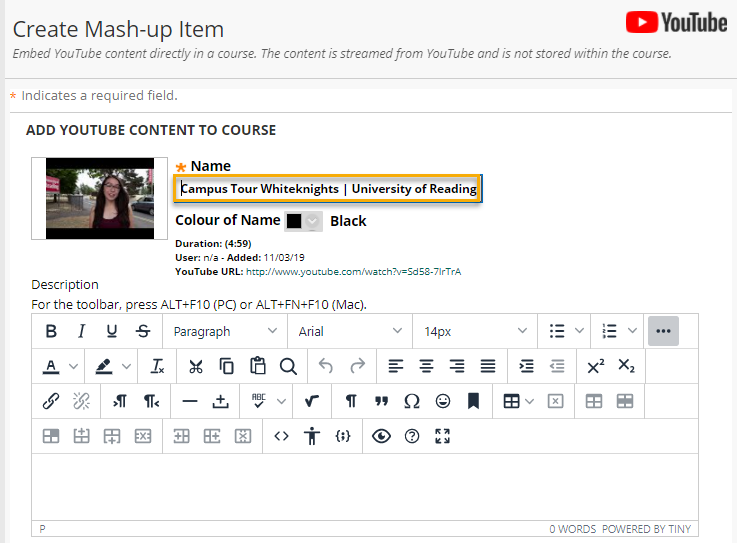737x543 pixels.
Task: Open find and replace search
Action: (x=288, y=366)
